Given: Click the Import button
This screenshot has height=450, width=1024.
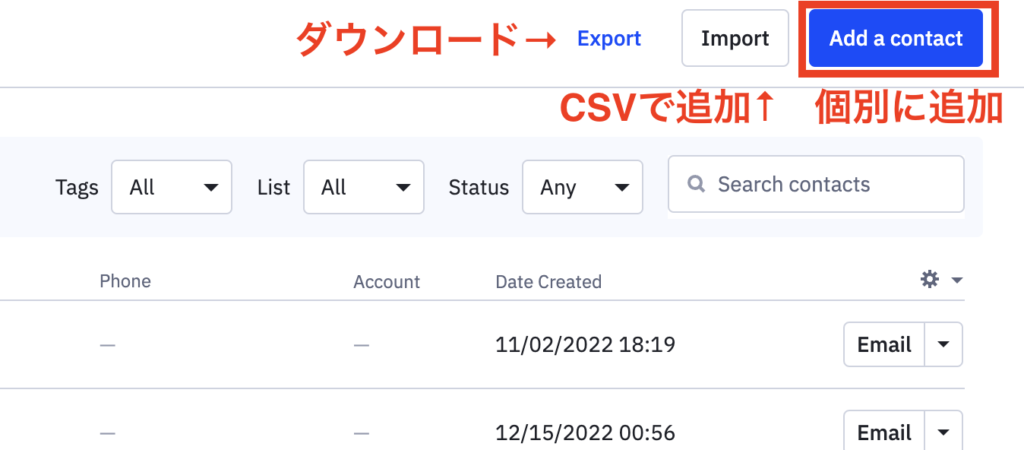Looking at the screenshot, I should pyautogui.click(x=735, y=38).
